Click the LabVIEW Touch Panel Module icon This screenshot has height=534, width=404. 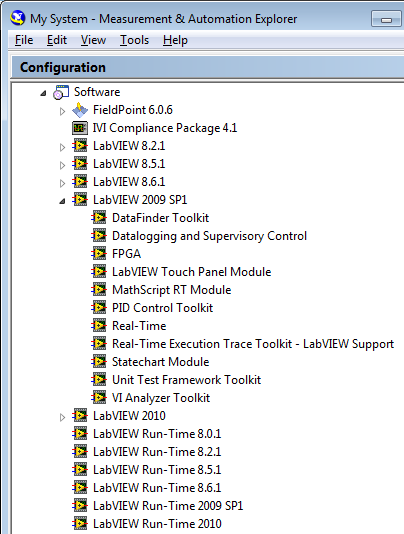(x=99, y=272)
